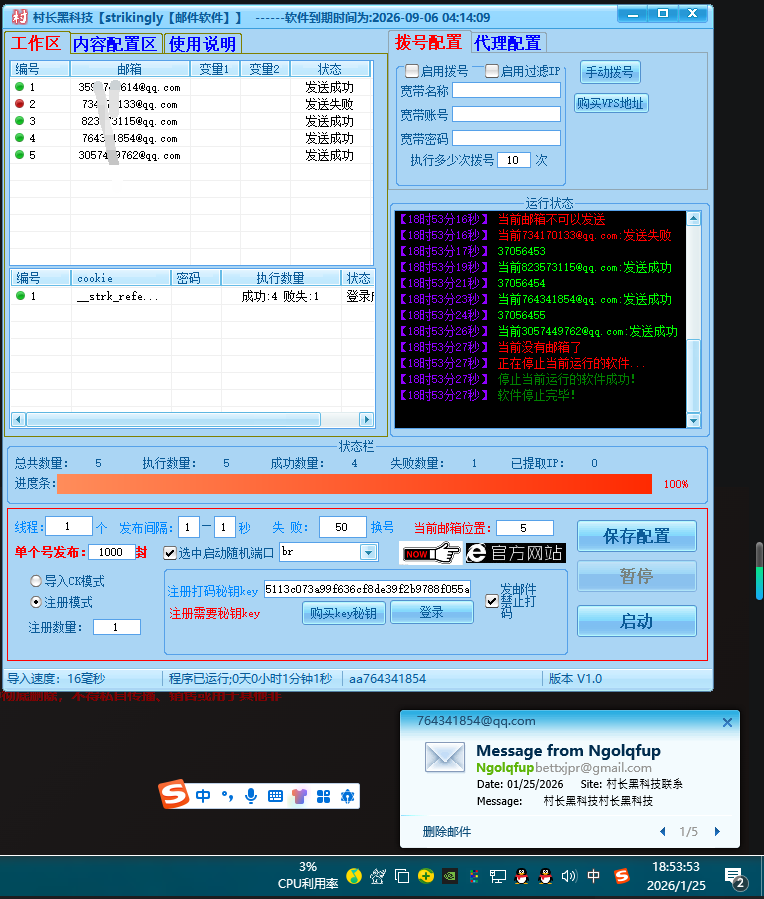This screenshot has width=764, height=899.
Task: Select the 导入CK模式 radio button
Action: coord(36,581)
